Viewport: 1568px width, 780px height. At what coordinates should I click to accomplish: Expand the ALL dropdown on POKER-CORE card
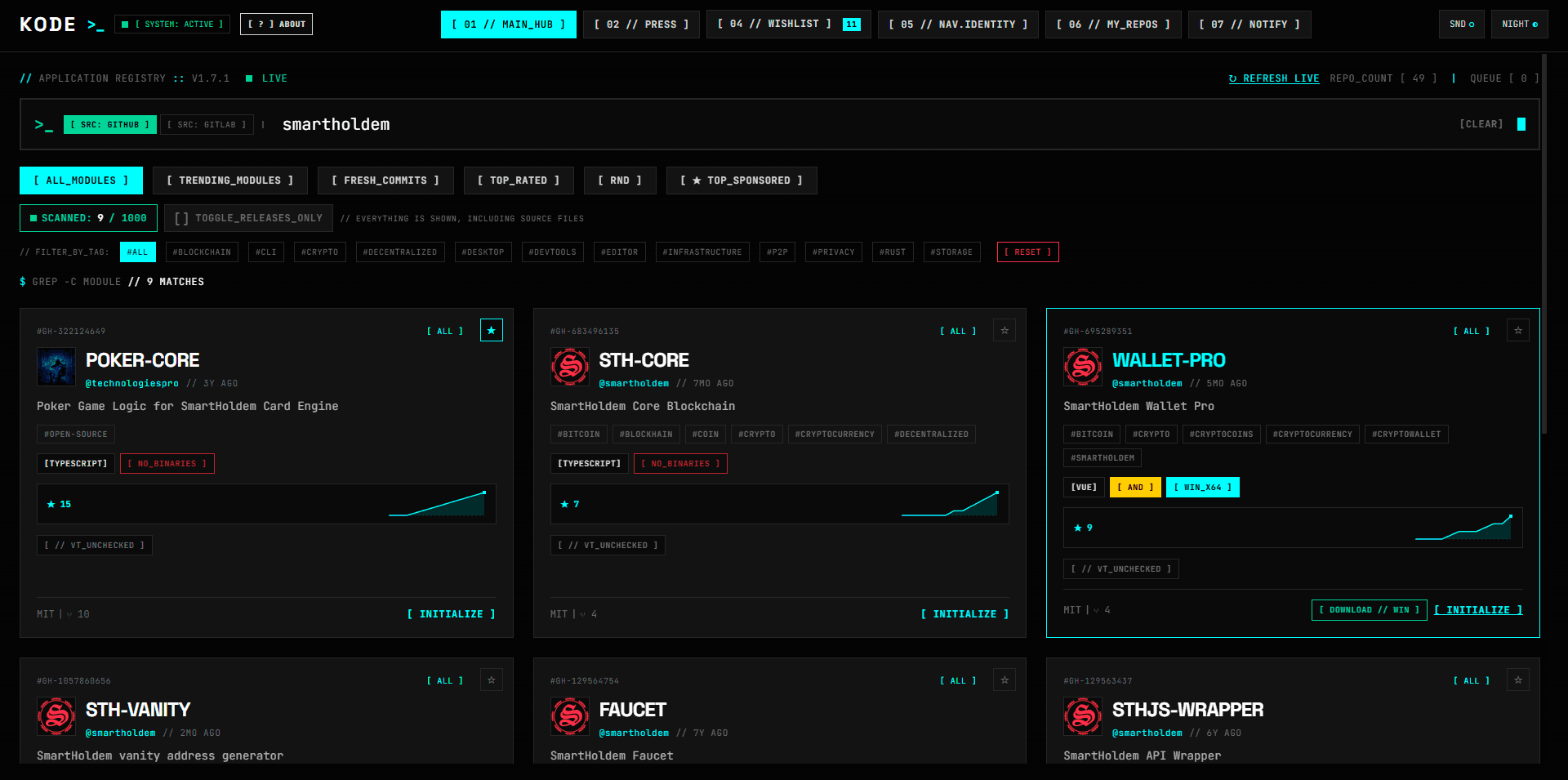tap(445, 331)
